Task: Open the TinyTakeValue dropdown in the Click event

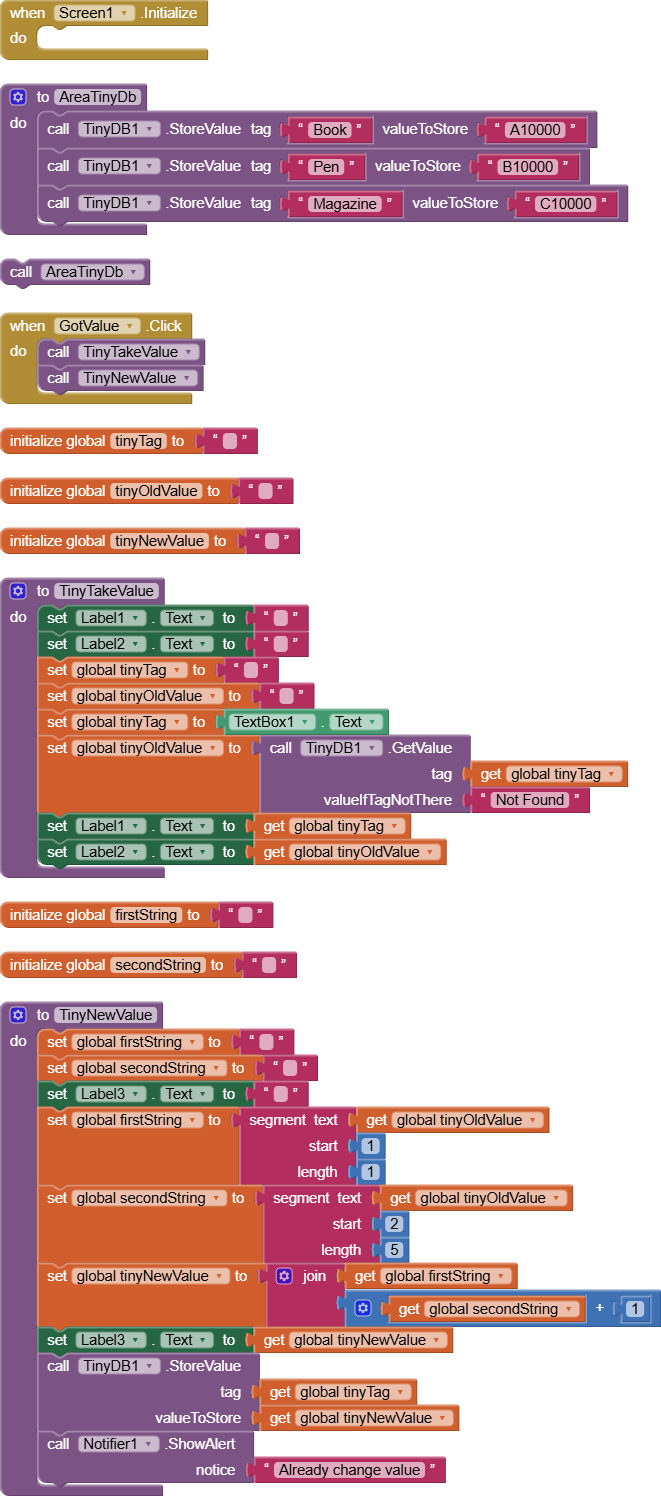Action: coord(188,352)
